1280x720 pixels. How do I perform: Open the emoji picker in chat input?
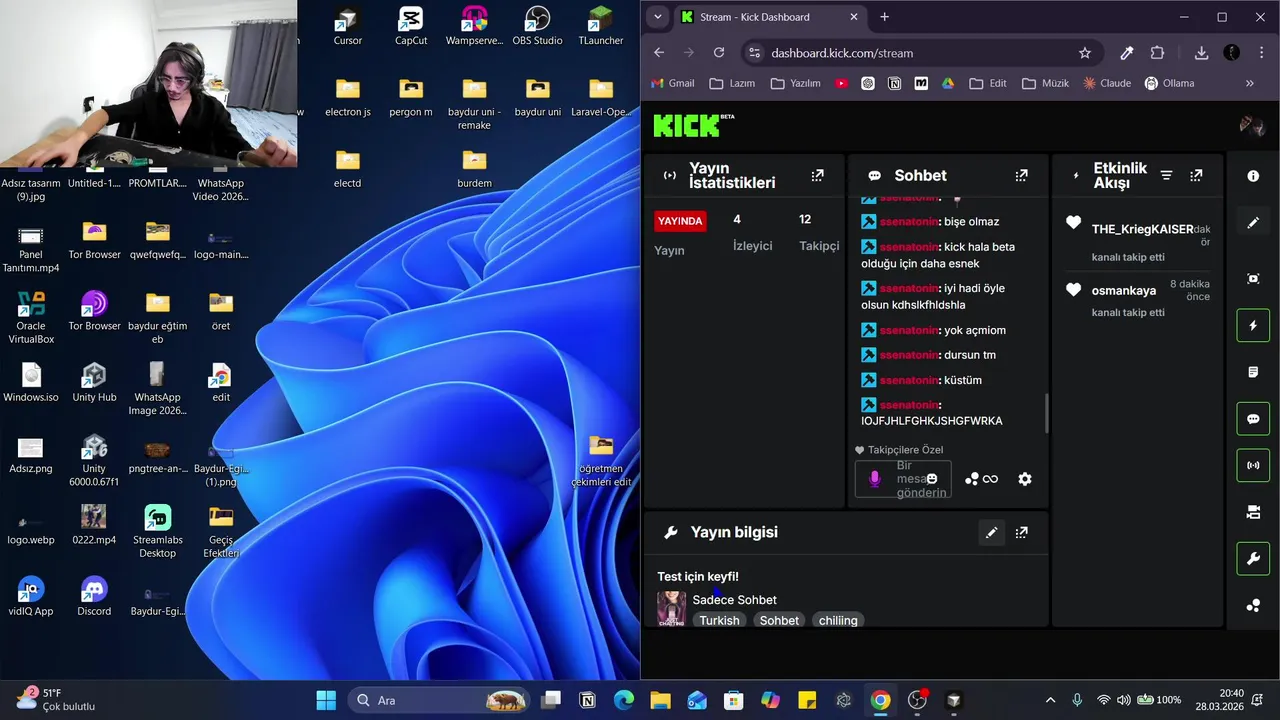pyautogui.click(x=932, y=479)
